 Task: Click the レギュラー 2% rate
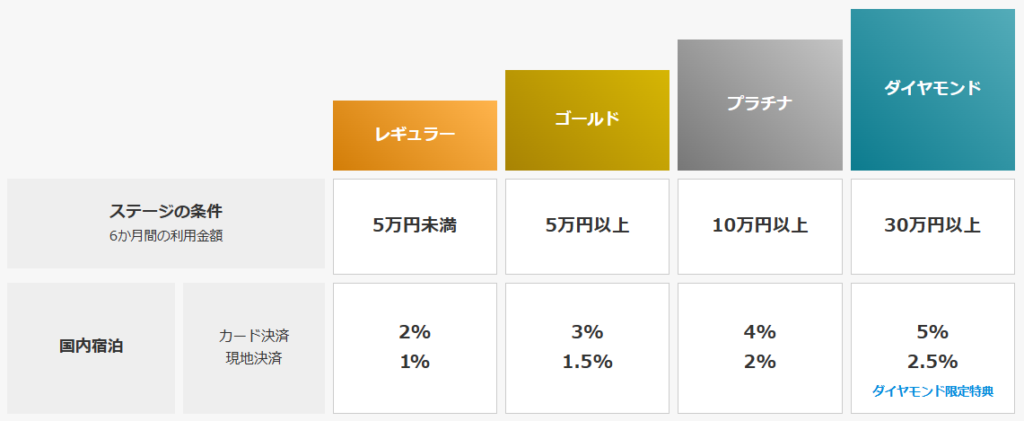[414, 332]
